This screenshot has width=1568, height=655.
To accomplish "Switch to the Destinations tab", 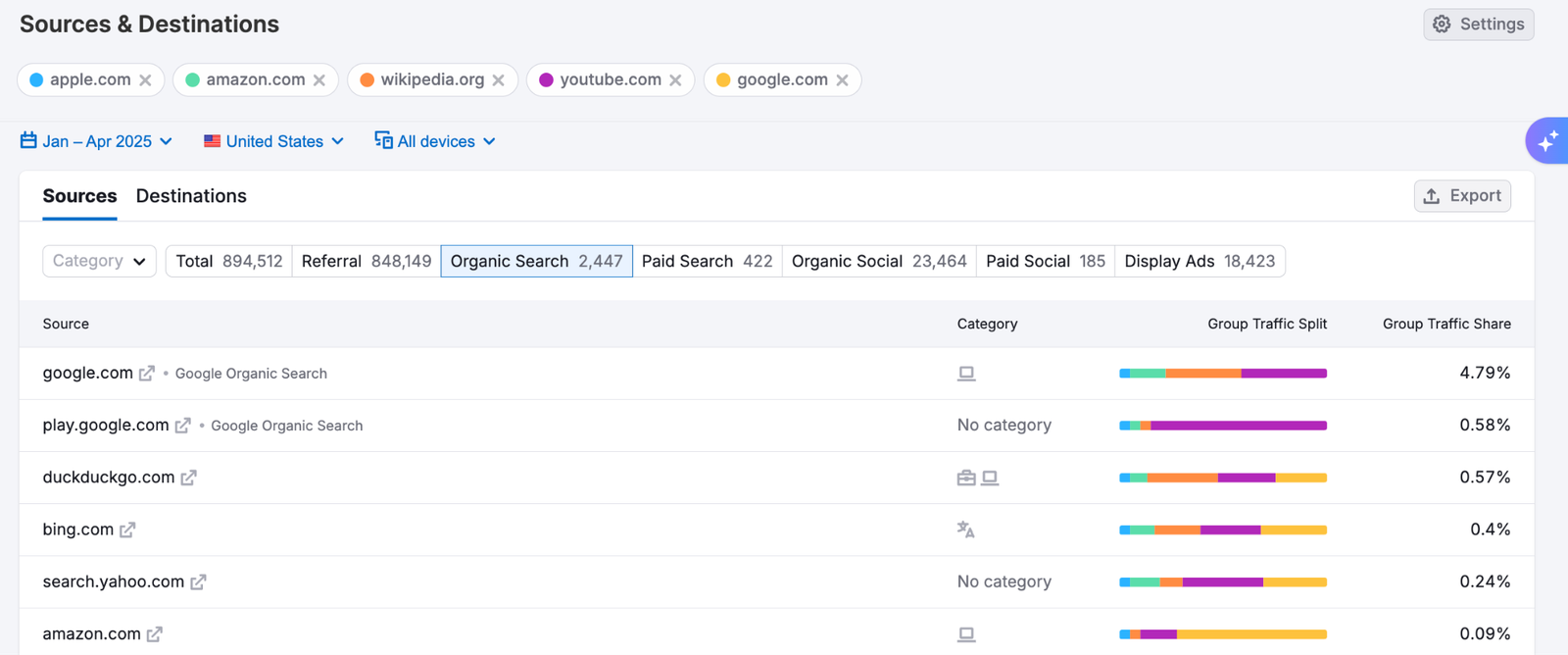I will click(x=191, y=196).
